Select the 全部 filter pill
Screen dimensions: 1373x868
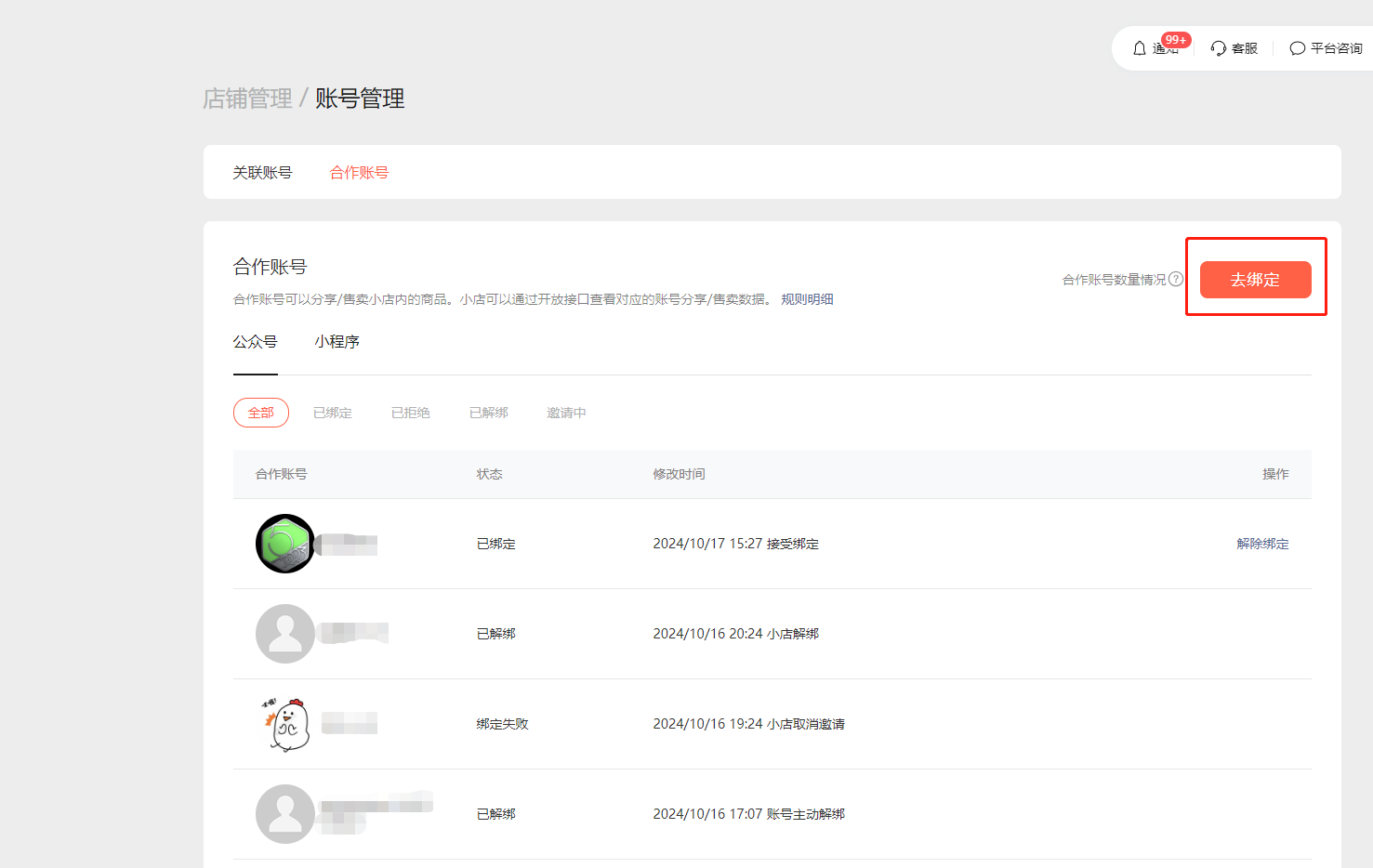tap(261, 413)
